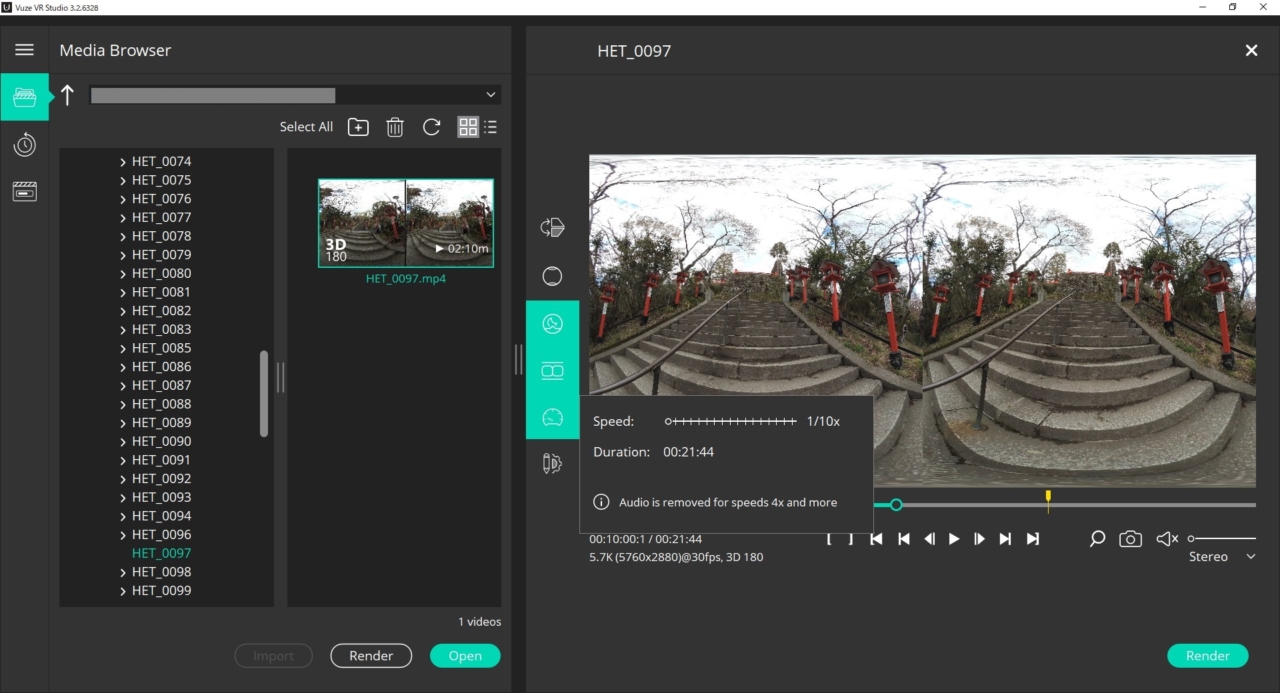
Task: Toggle the speed gauge tool
Action: [552, 417]
